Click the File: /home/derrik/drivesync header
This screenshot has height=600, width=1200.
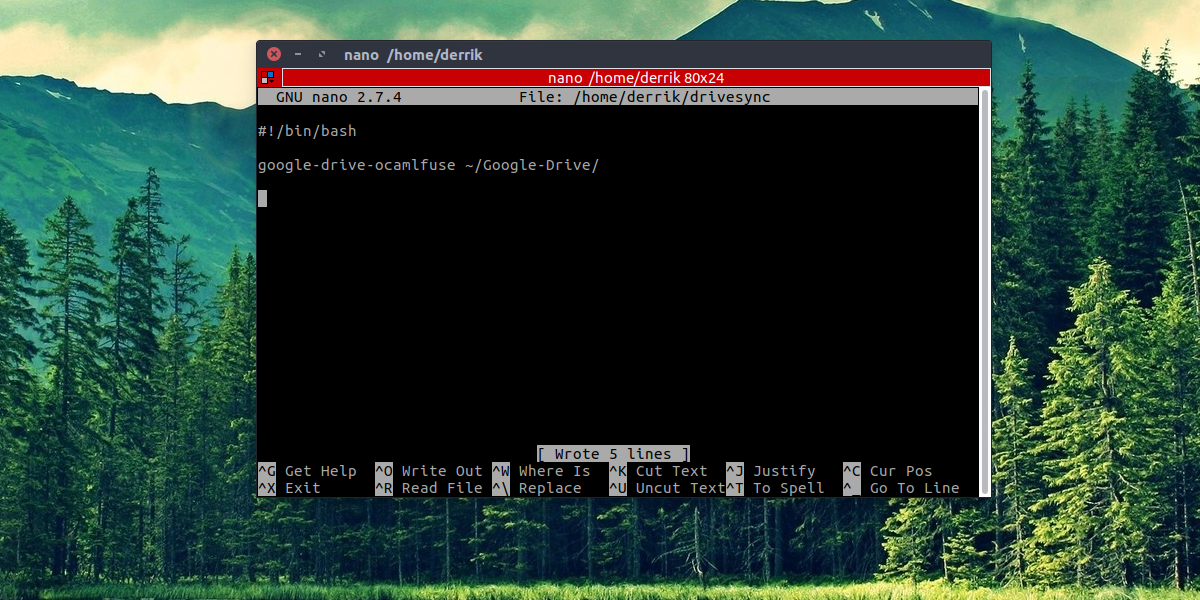coord(645,97)
